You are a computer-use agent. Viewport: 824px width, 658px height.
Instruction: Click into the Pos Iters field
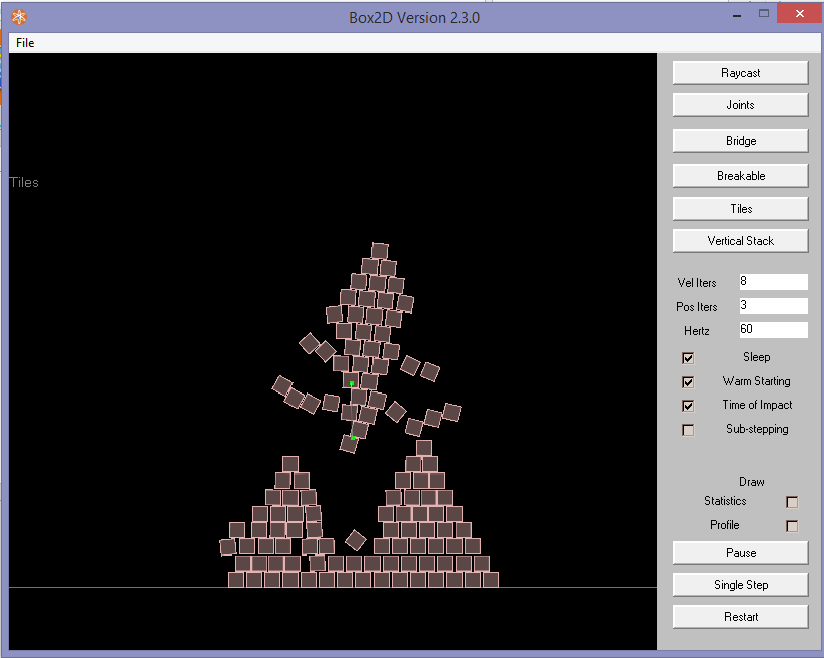(773, 305)
